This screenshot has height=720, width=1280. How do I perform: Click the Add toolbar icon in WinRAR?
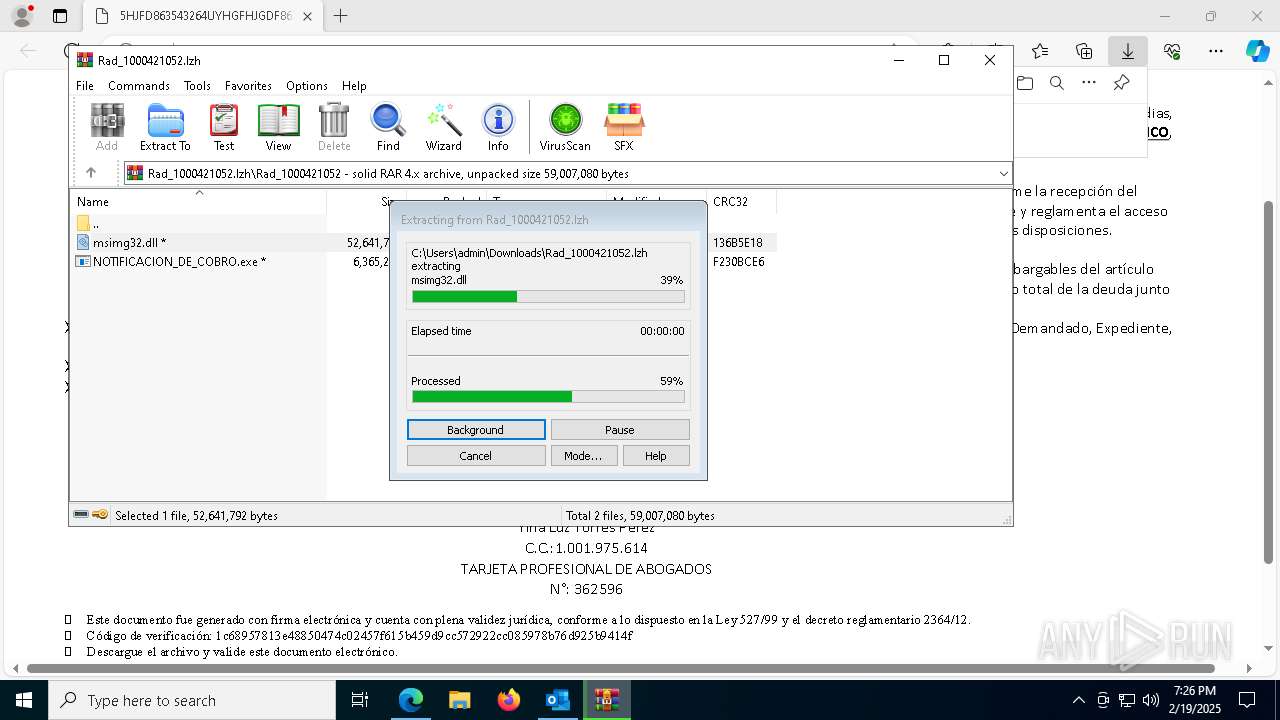click(107, 127)
